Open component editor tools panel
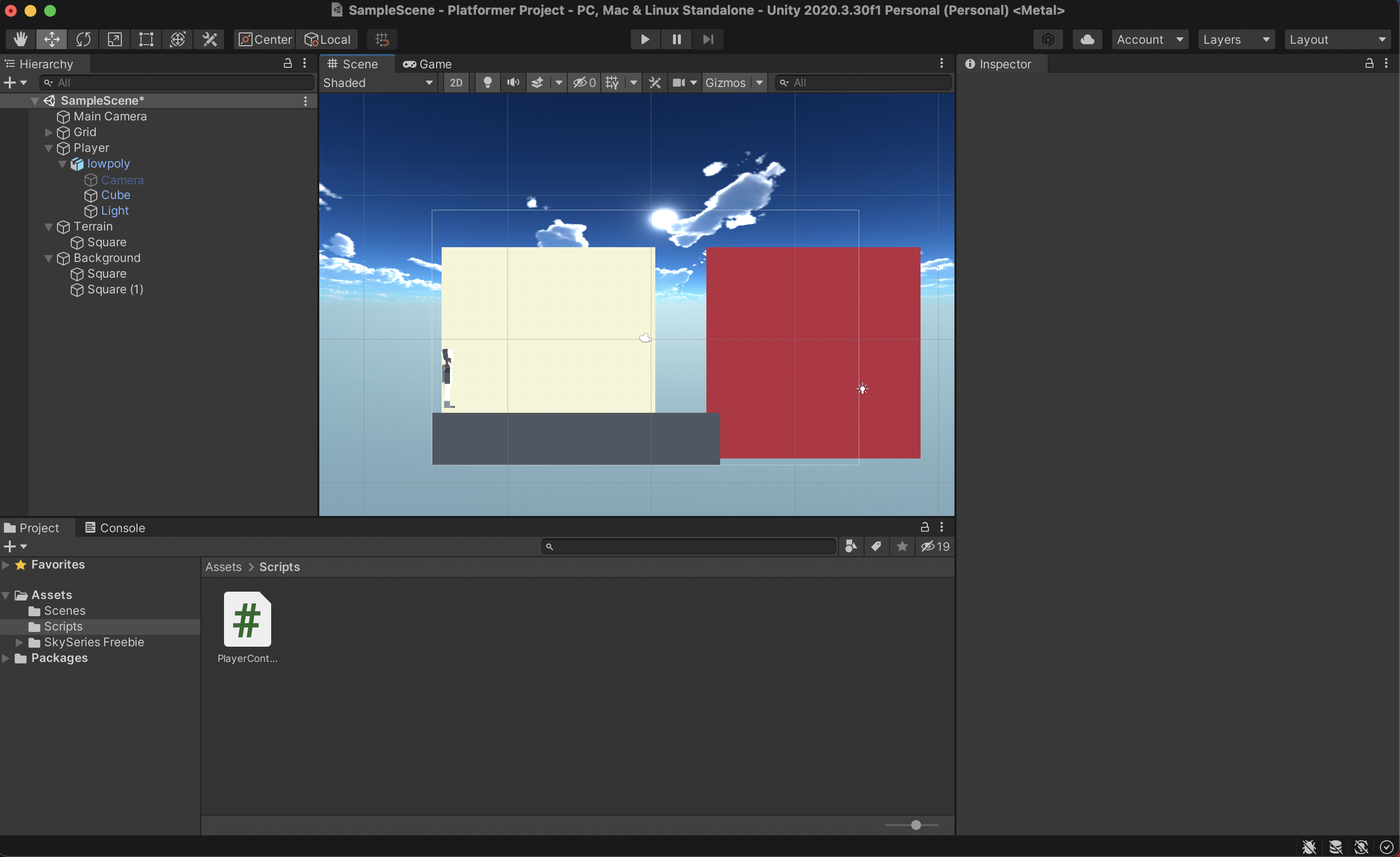1400x857 pixels. 655,83
